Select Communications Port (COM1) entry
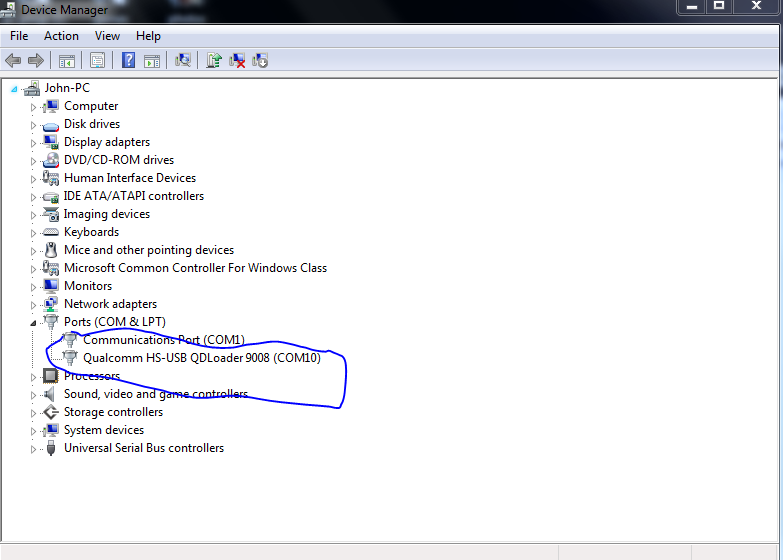The image size is (783, 560). pos(164,340)
